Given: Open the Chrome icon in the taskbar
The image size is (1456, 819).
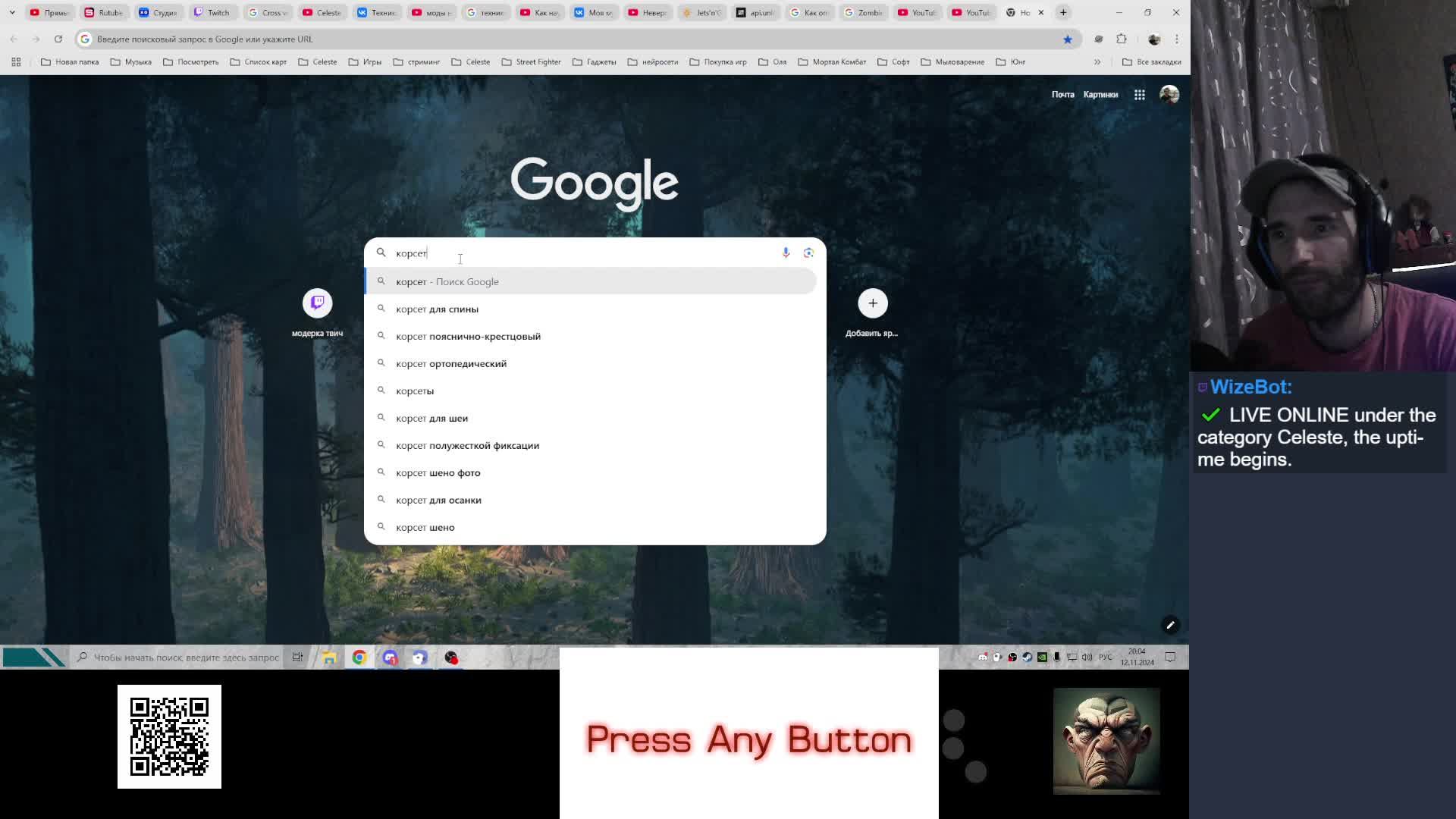Looking at the screenshot, I should click(359, 657).
